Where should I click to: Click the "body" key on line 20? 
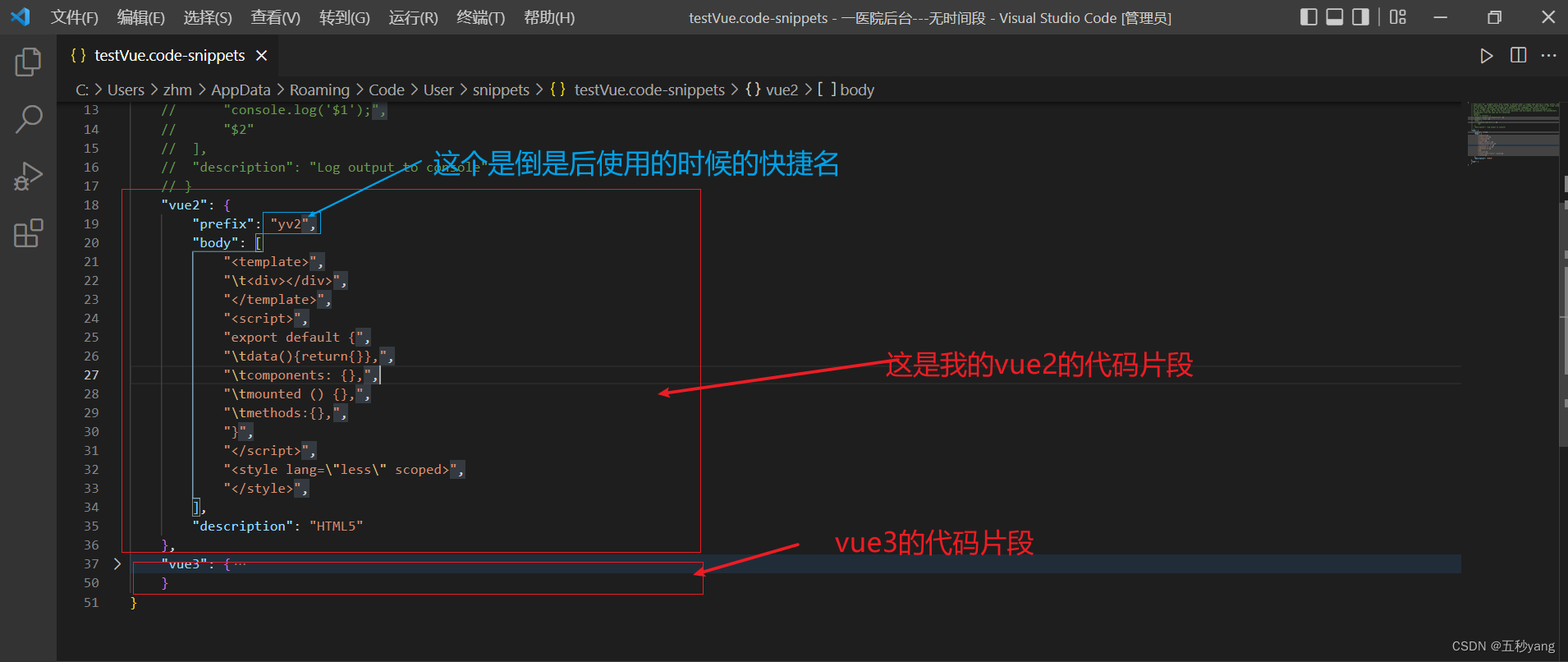click(215, 242)
